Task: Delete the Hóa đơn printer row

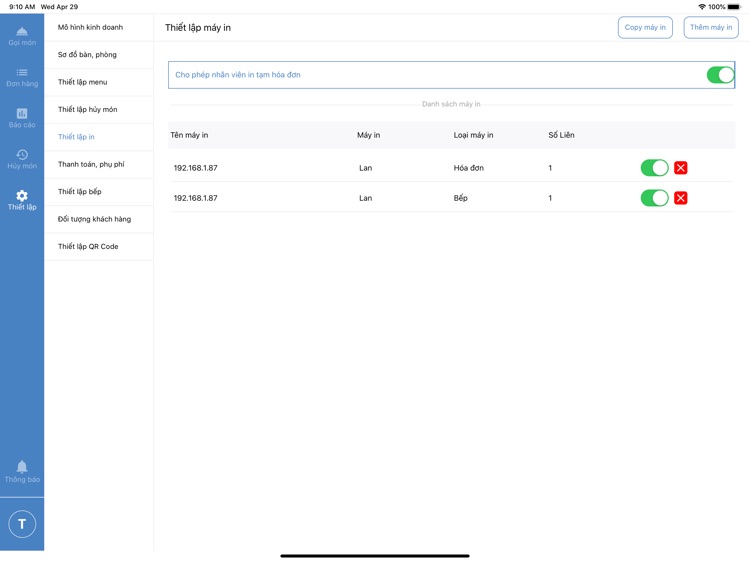Action: pyautogui.click(x=681, y=168)
